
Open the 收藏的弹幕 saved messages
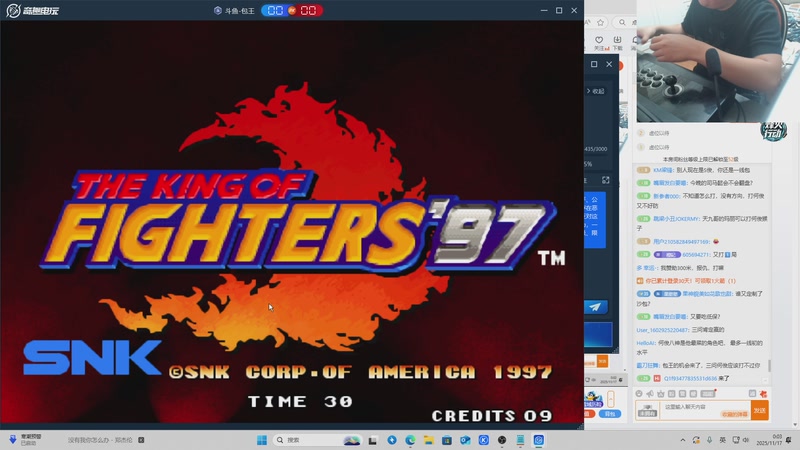[735, 415]
